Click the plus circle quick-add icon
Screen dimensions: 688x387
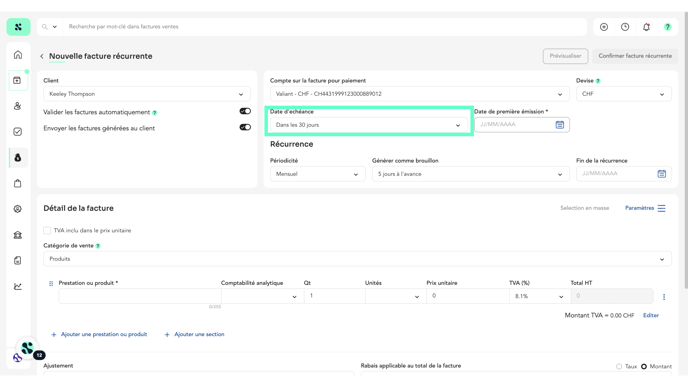[x=604, y=27]
